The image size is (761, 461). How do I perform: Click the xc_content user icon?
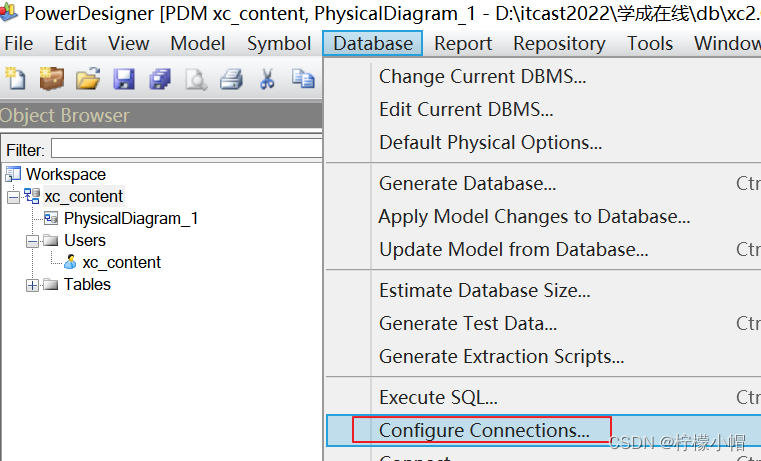coord(70,262)
